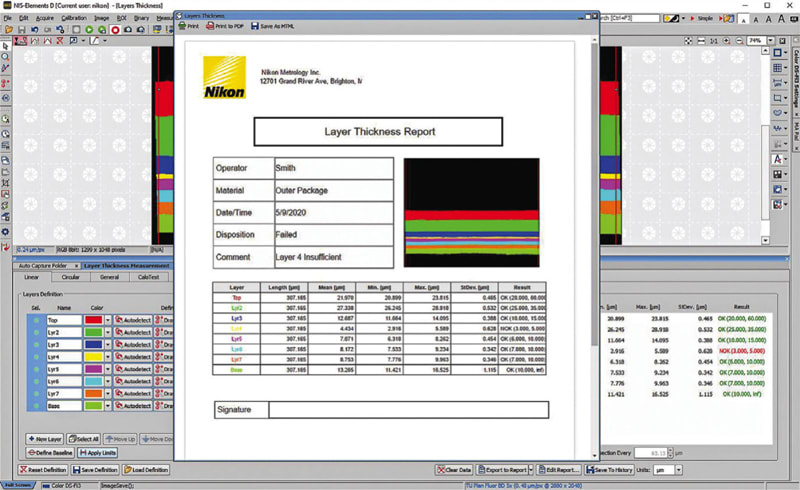Click the report window vertical scrollbar
This screenshot has width=800, height=490.
(x=594, y=194)
